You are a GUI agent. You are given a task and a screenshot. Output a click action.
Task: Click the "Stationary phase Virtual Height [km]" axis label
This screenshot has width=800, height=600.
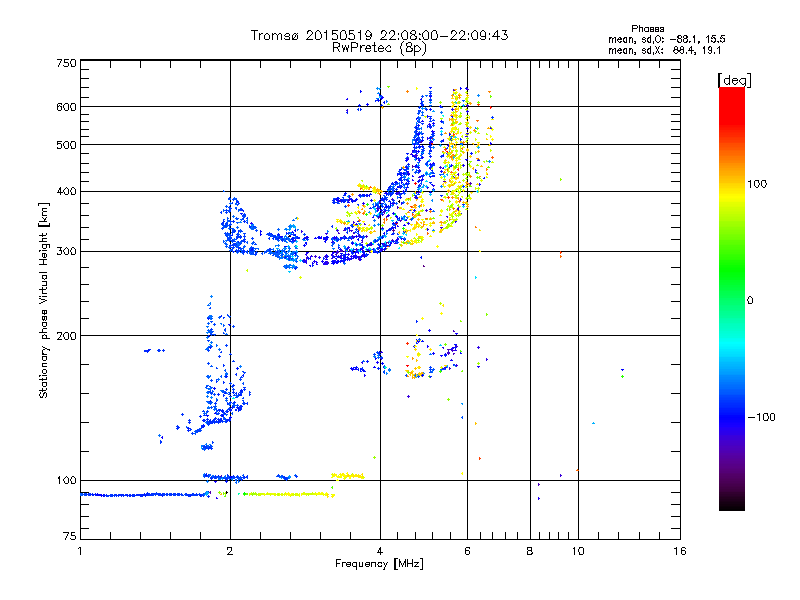pyautogui.click(x=44, y=300)
